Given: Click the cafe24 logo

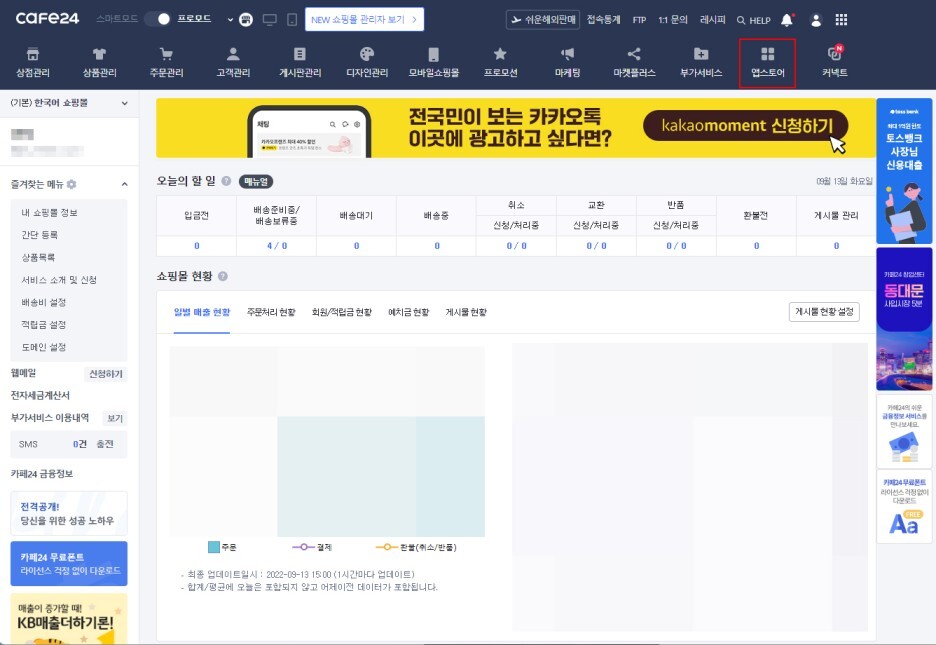Looking at the screenshot, I should click(47, 18).
